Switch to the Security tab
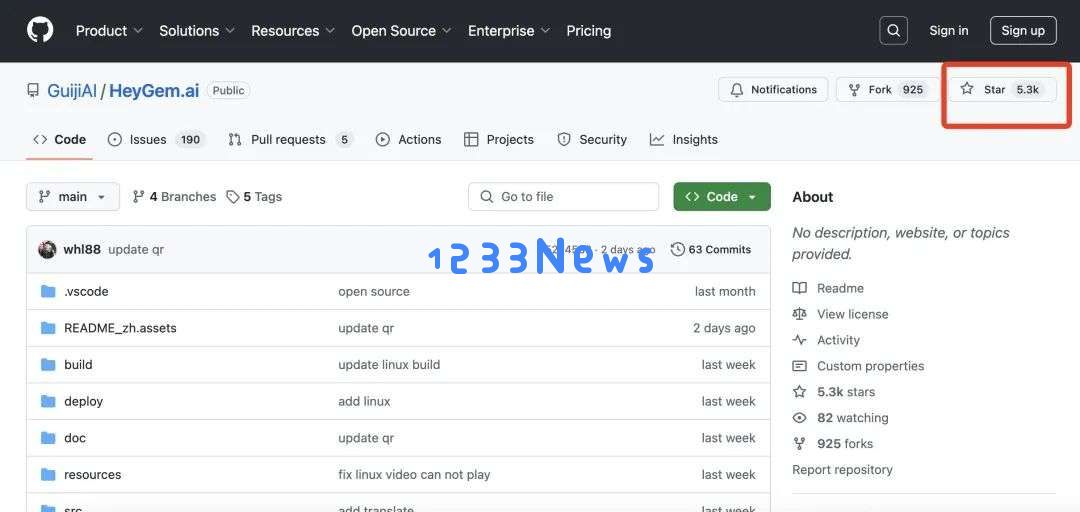The image size is (1080, 512). [x=592, y=139]
